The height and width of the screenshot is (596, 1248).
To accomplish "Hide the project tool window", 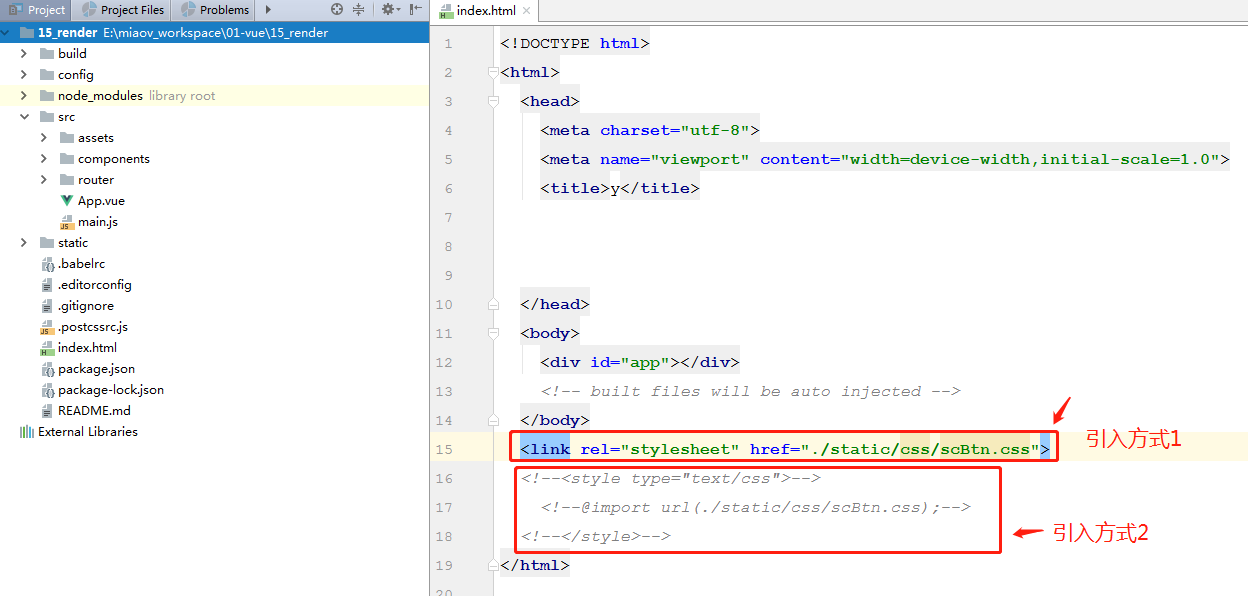I will coord(415,10).
